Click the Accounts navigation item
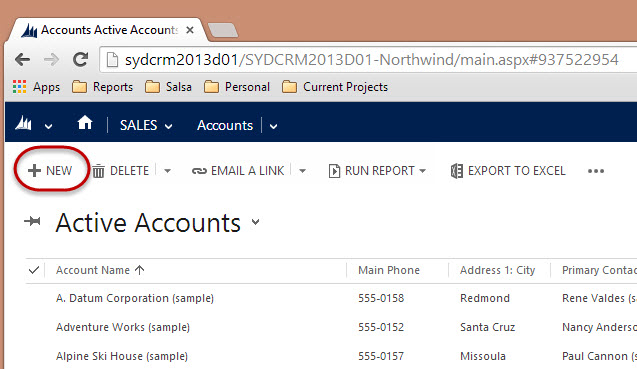The width and height of the screenshot is (637, 369). pyautogui.click(x=225, y=125)
